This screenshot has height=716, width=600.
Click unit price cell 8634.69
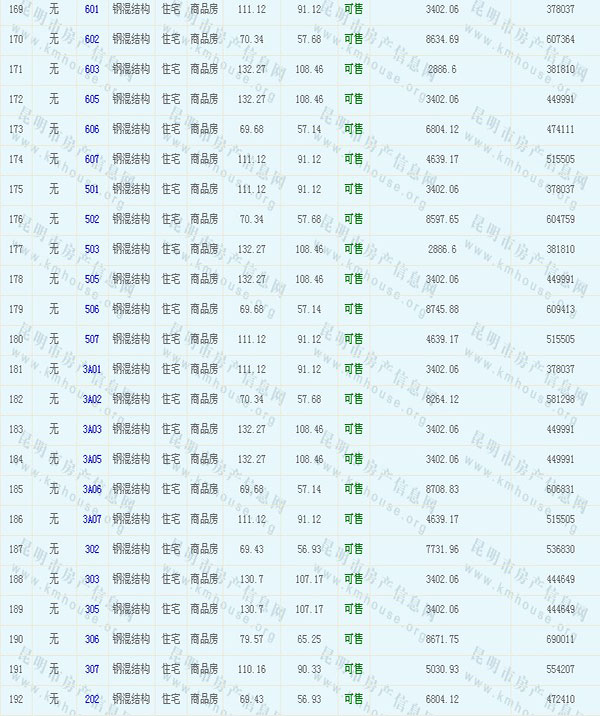[x=441, y=39]
